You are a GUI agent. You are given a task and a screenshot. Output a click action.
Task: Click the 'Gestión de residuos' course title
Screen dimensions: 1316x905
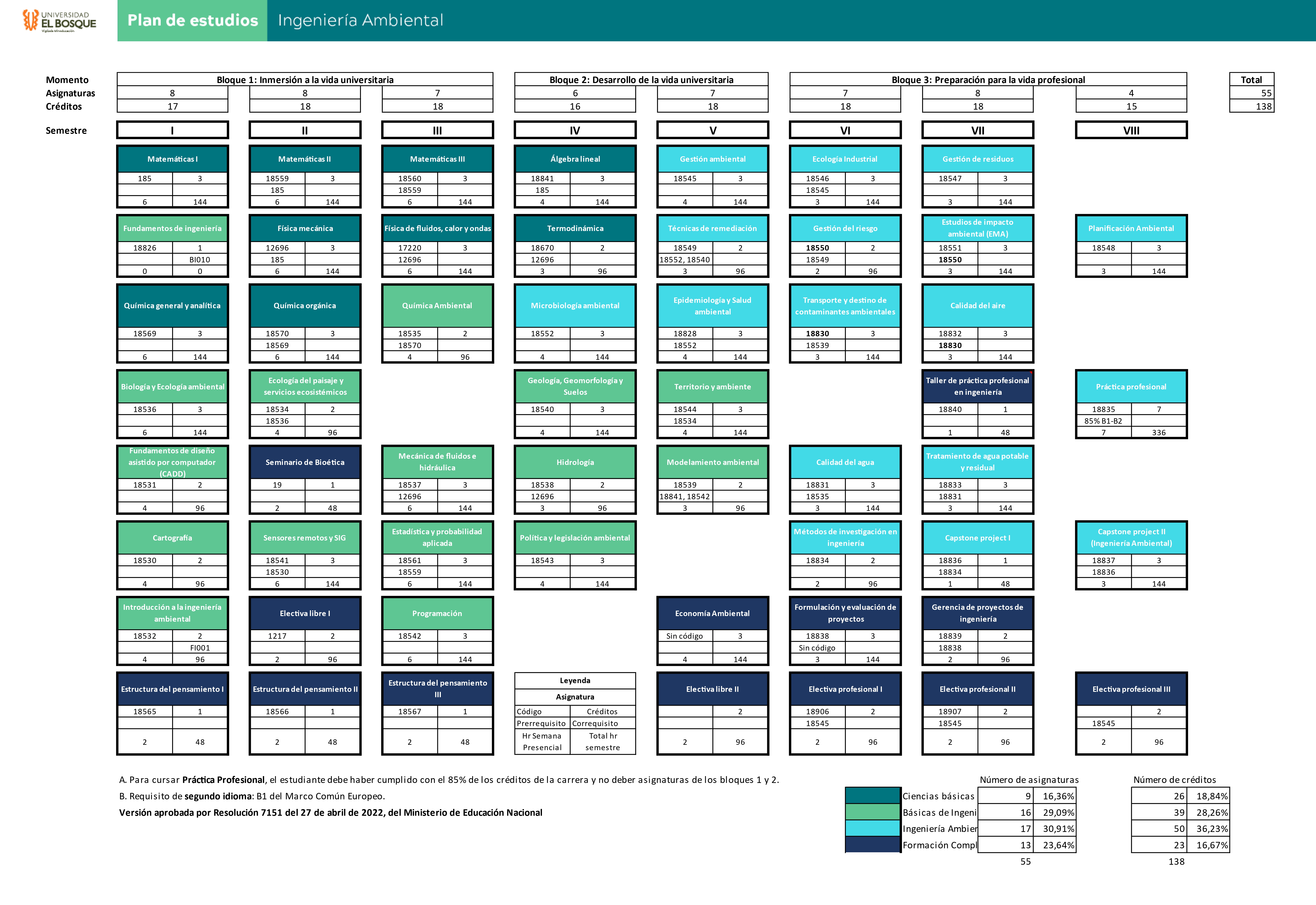point(978,159)
